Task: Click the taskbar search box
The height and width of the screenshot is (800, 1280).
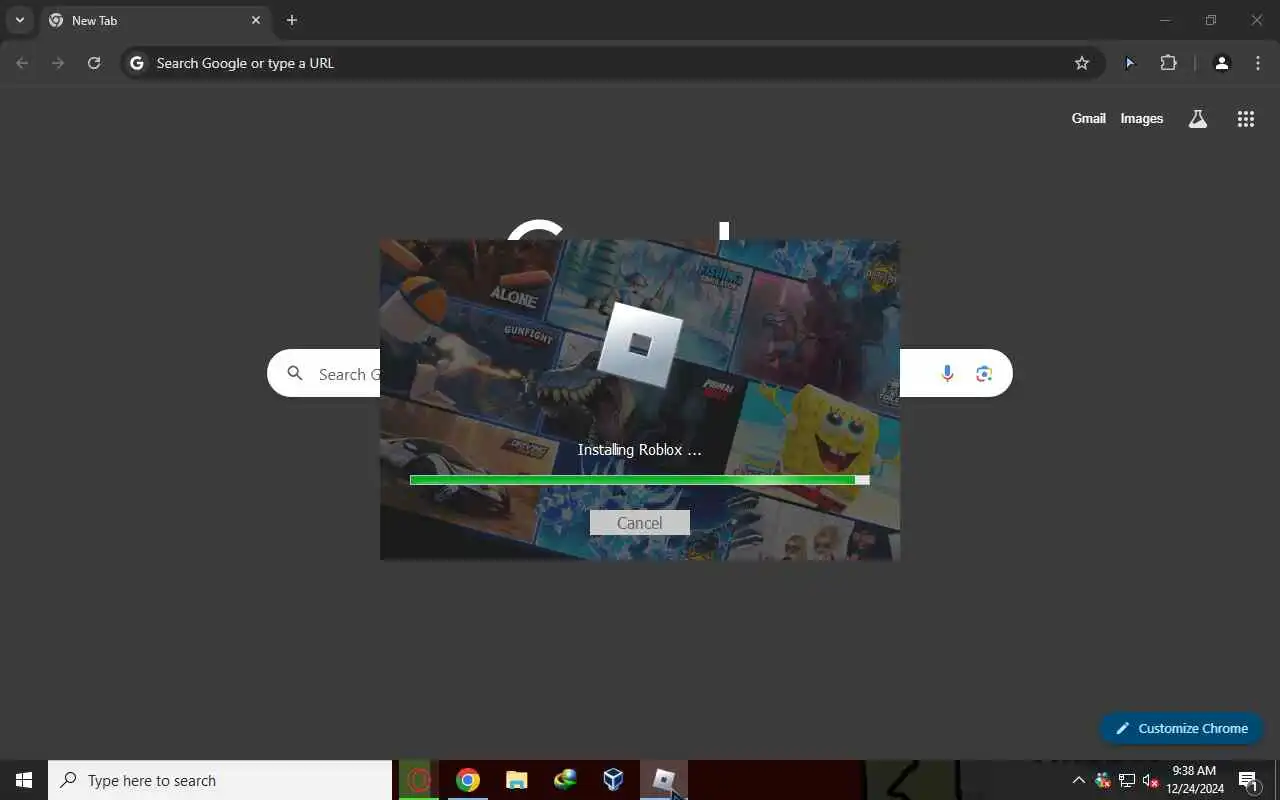Action: tap(220, 780)
